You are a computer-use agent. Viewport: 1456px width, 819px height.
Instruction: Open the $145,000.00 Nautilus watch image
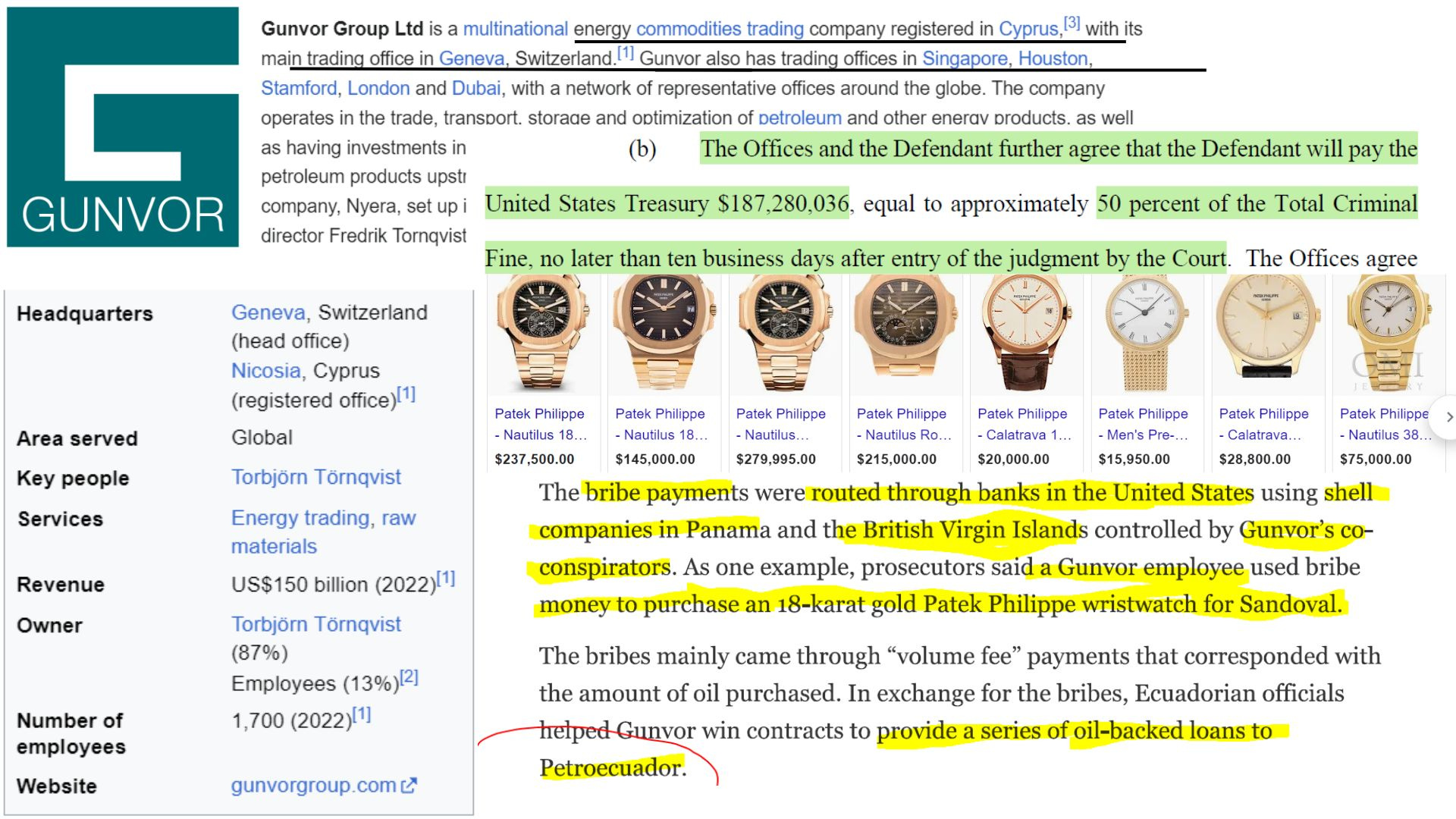pos(664,334)
